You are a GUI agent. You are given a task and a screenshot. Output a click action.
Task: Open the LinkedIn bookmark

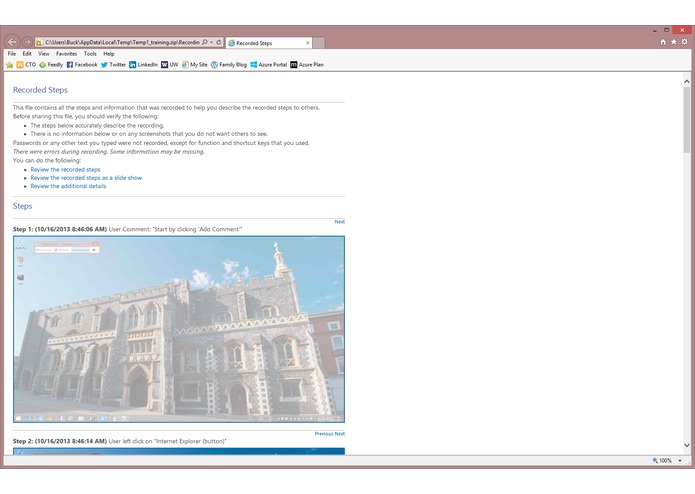click(143, 65)
